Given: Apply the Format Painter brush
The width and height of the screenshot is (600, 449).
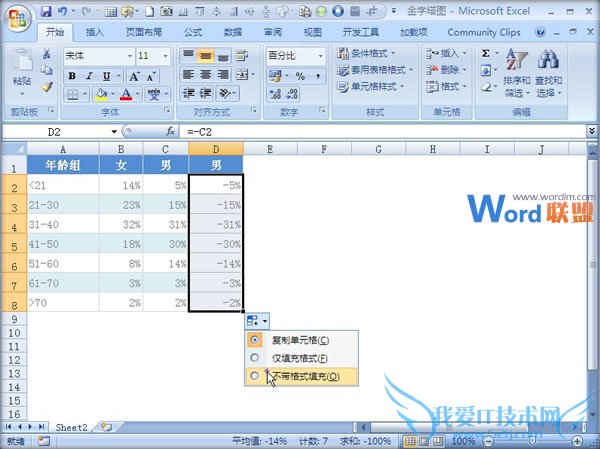Looking at the screenshot, I should [x=47, y=88].
